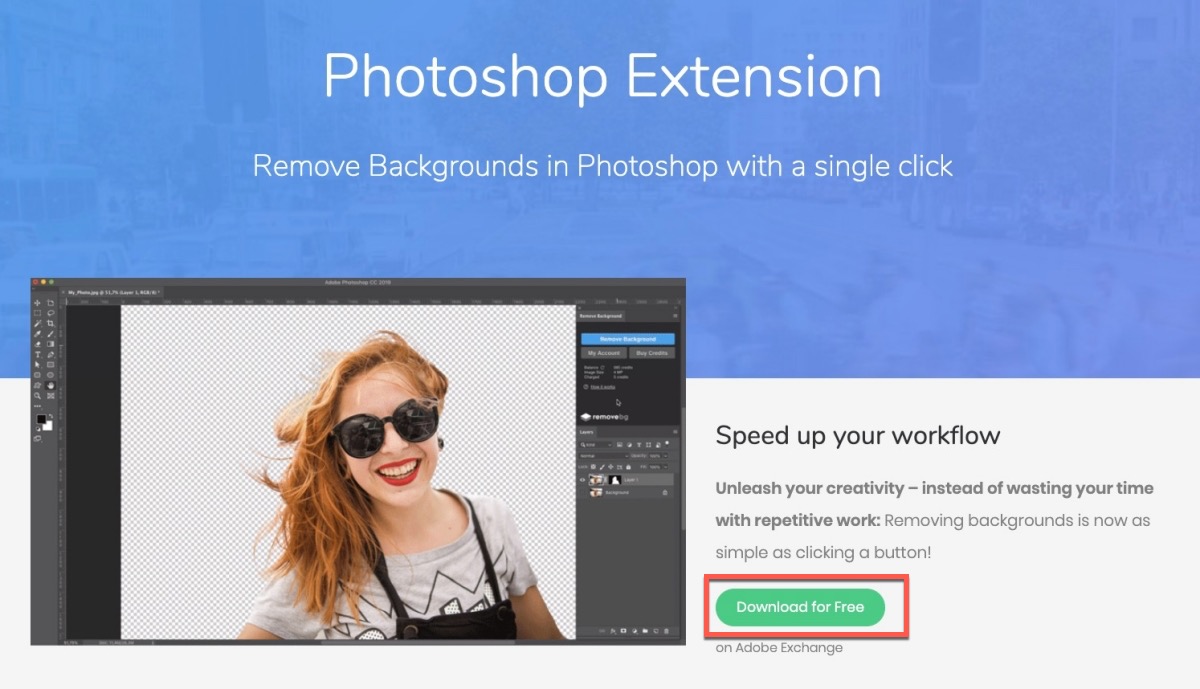Viewport: 1200px width, 689px height.
Task: Click the Photoshop right panel scrollbar
Action: (x=683, y=470)
